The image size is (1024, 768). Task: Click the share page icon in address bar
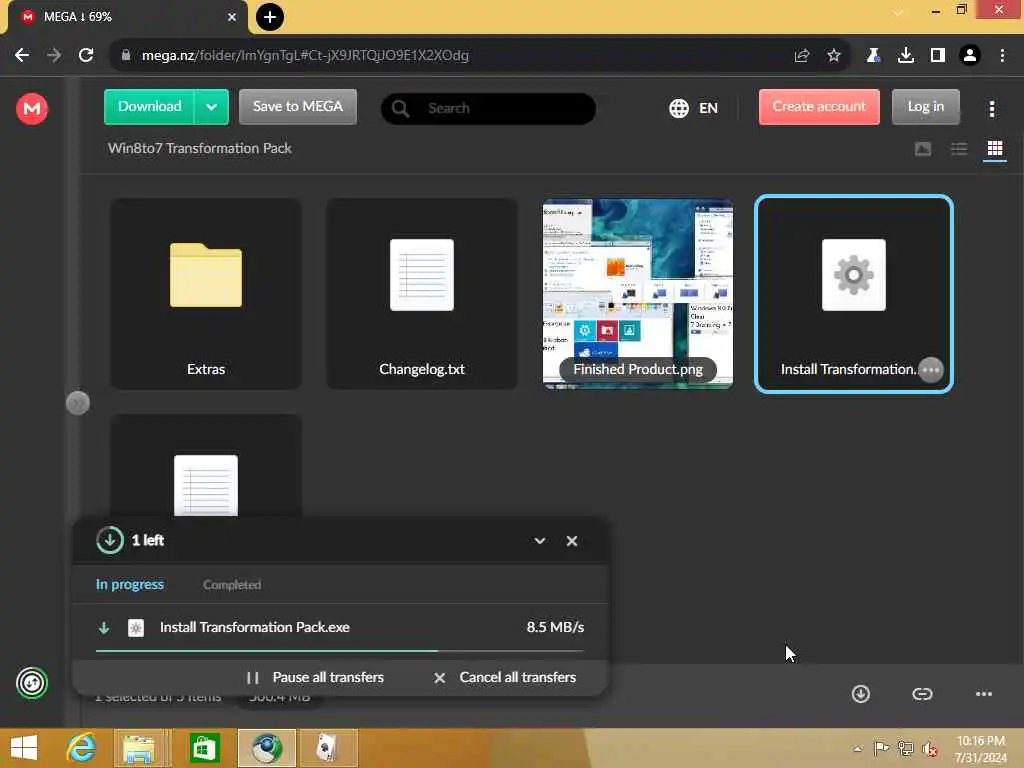pyautogui.click(x=802, y=56)
